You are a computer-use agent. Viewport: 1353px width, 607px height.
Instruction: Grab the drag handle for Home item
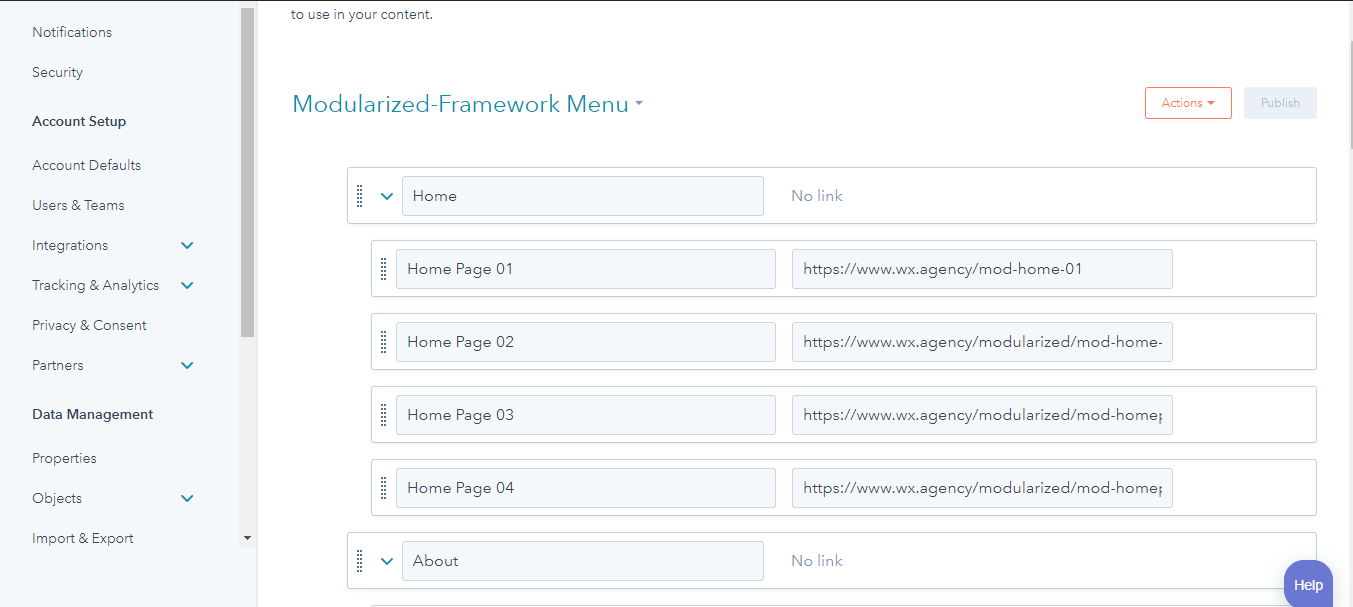(360, 196)
